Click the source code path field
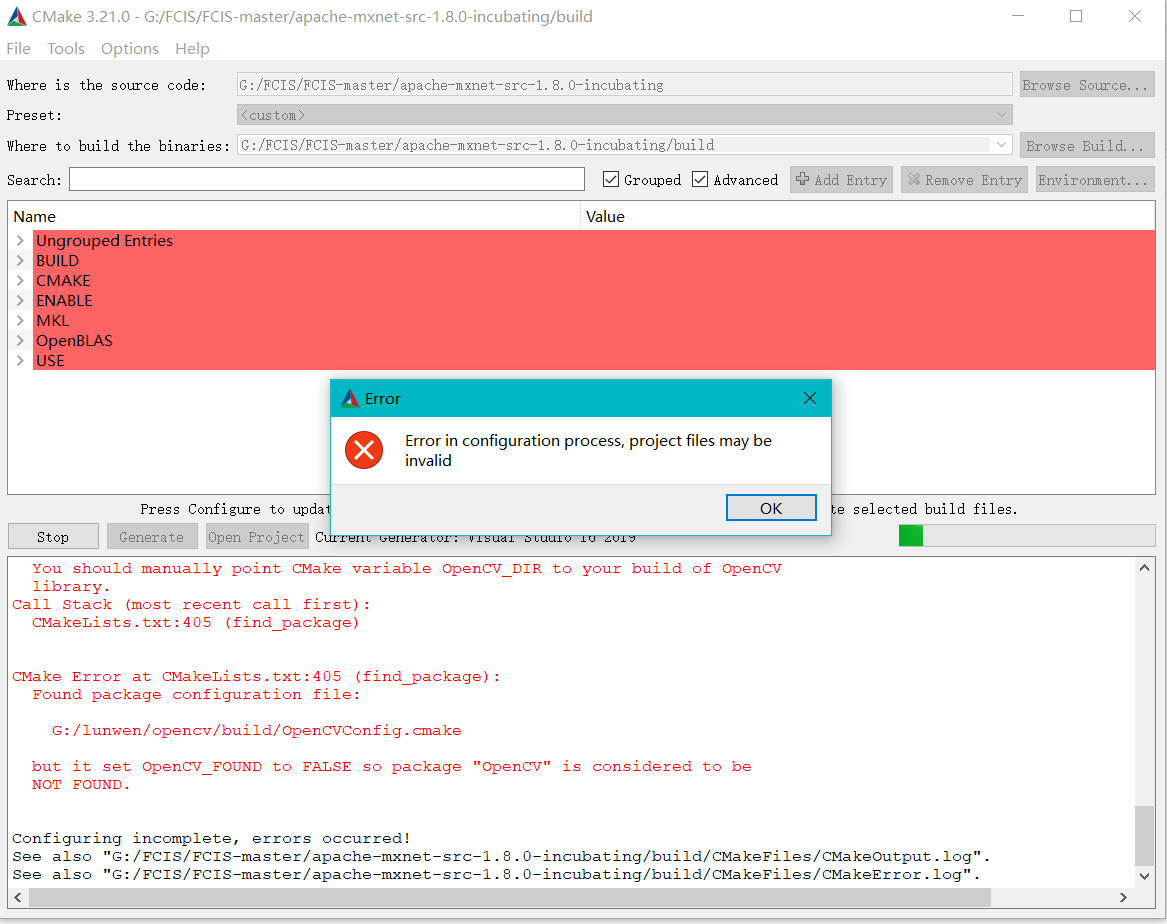Screen dimensions: 1167x924 [x=624, y=85]
